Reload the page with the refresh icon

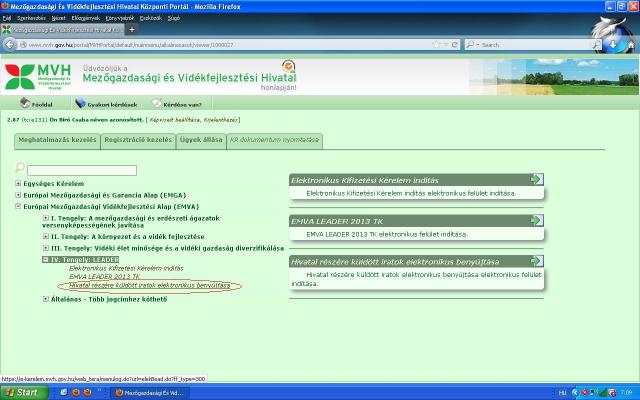(x=454, y=44)
